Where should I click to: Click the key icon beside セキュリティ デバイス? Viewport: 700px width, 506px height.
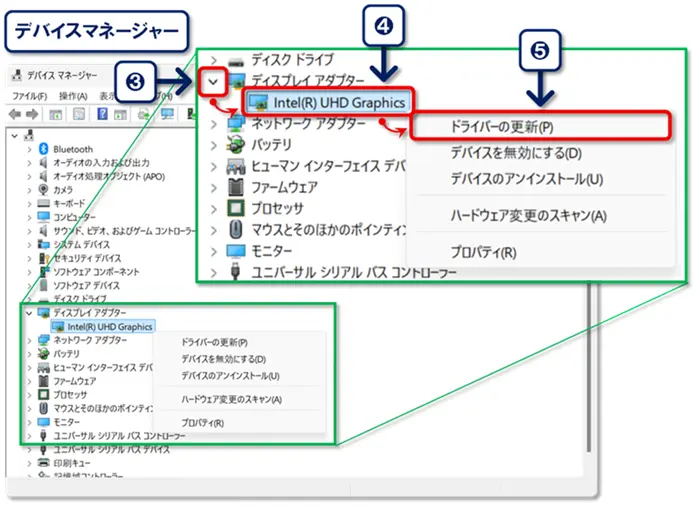[43, 258]
